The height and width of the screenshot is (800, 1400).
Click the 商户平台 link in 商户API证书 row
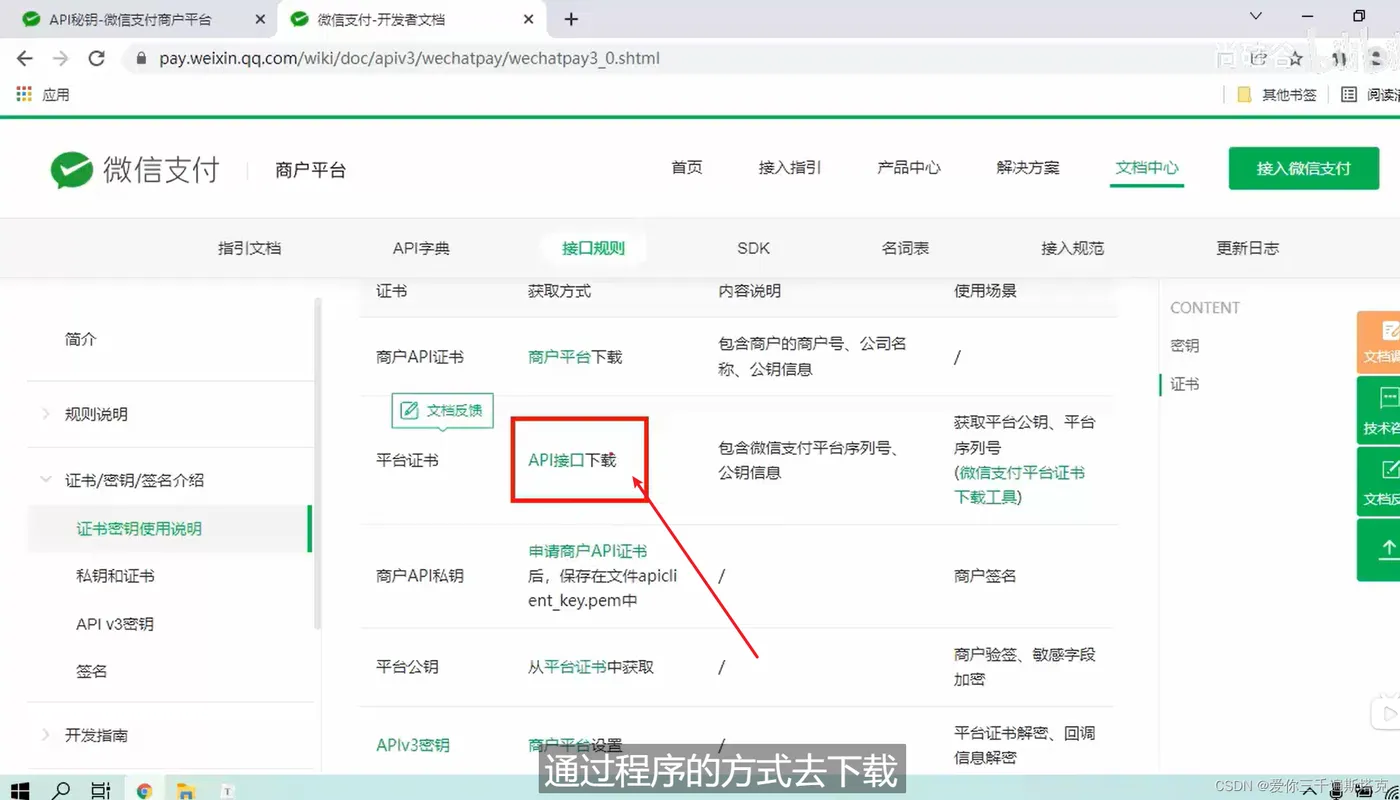pos(559,357)
